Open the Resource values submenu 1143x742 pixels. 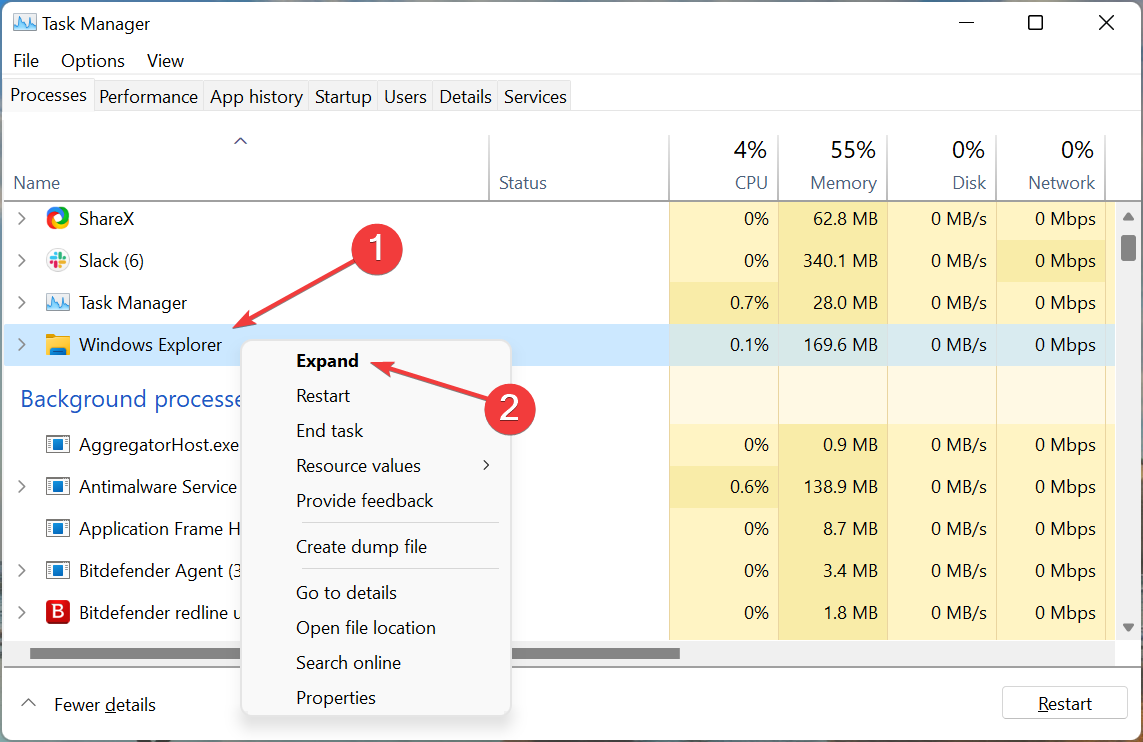click(358, 465)
